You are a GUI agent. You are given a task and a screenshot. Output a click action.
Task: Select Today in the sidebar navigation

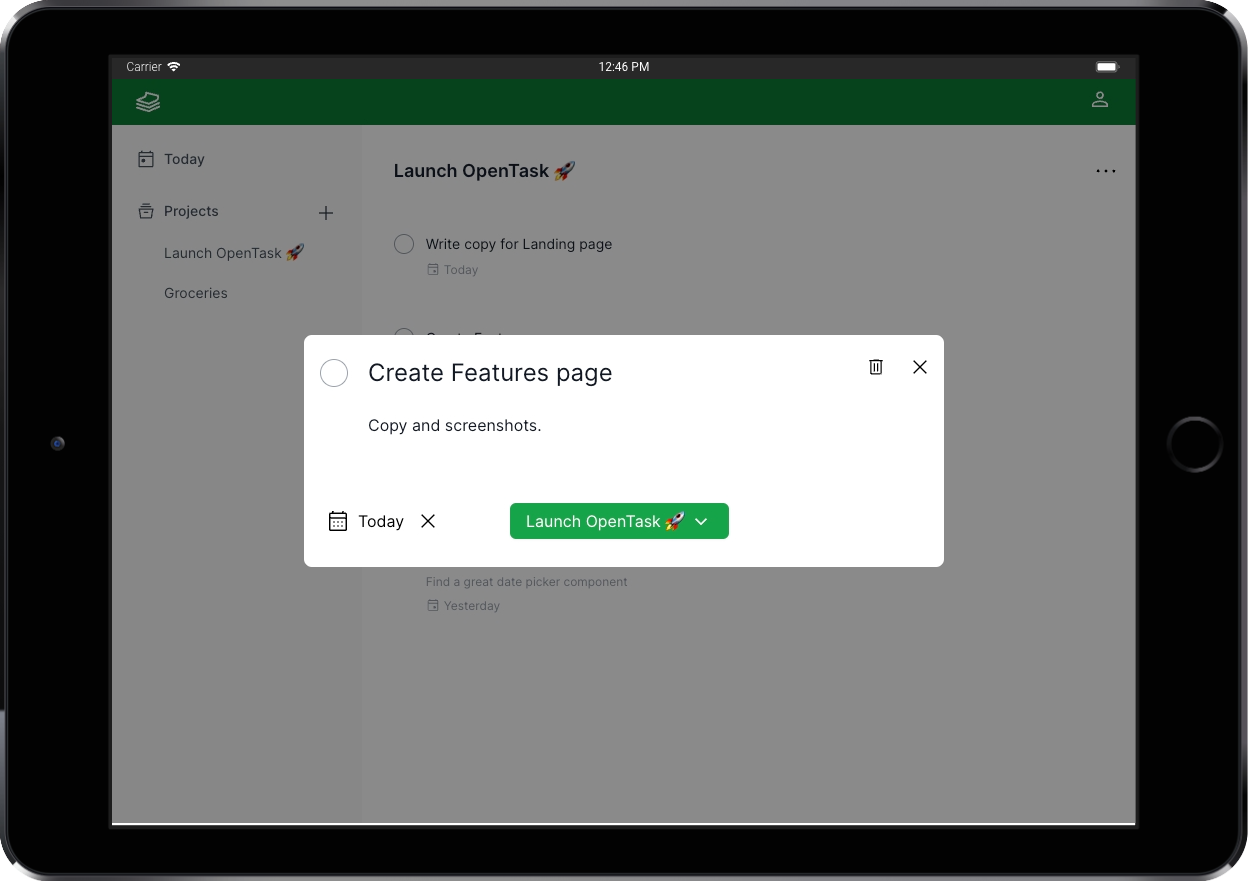(184, 158)
